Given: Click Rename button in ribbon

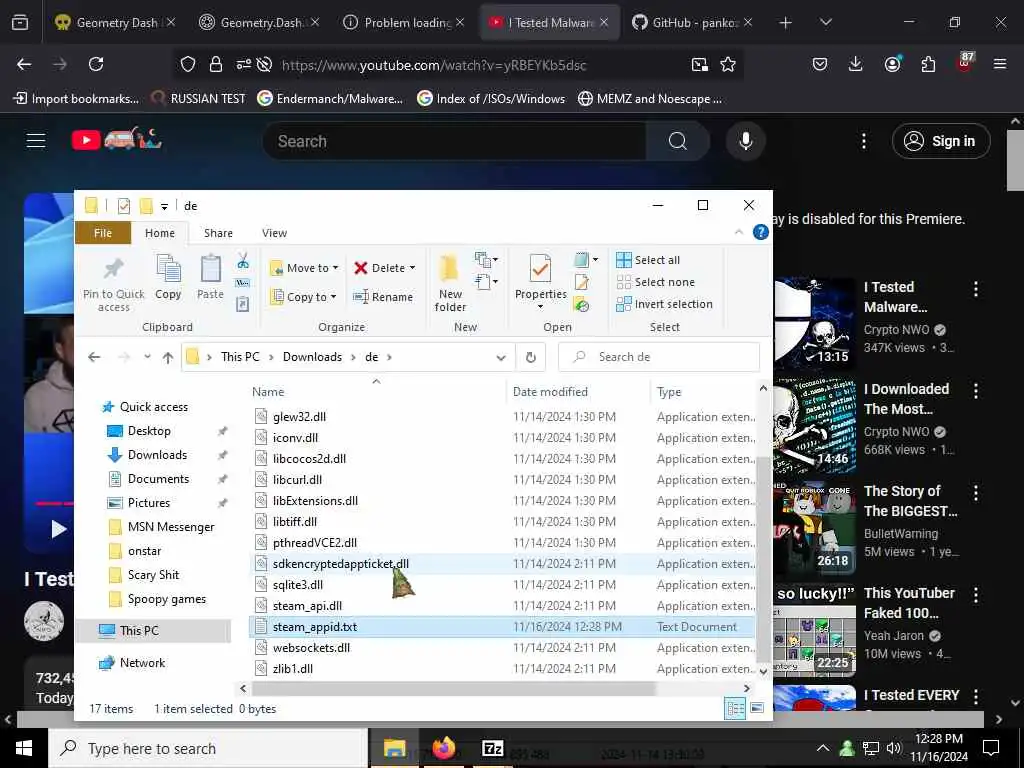Looking at the screenshot, I should tap(383, 297).
